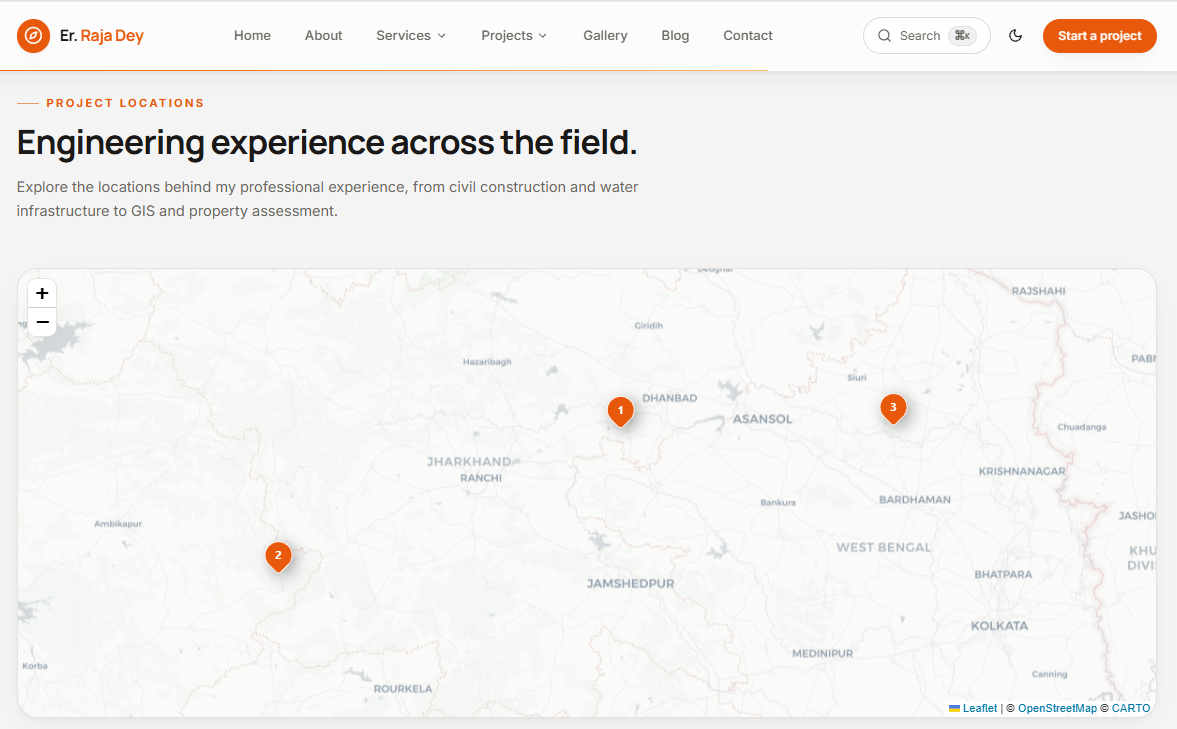Viewport: 1177px width, 729px height.
Task: Click the WEST BENGAL label on the map
Action: click(x=884, y=547)
